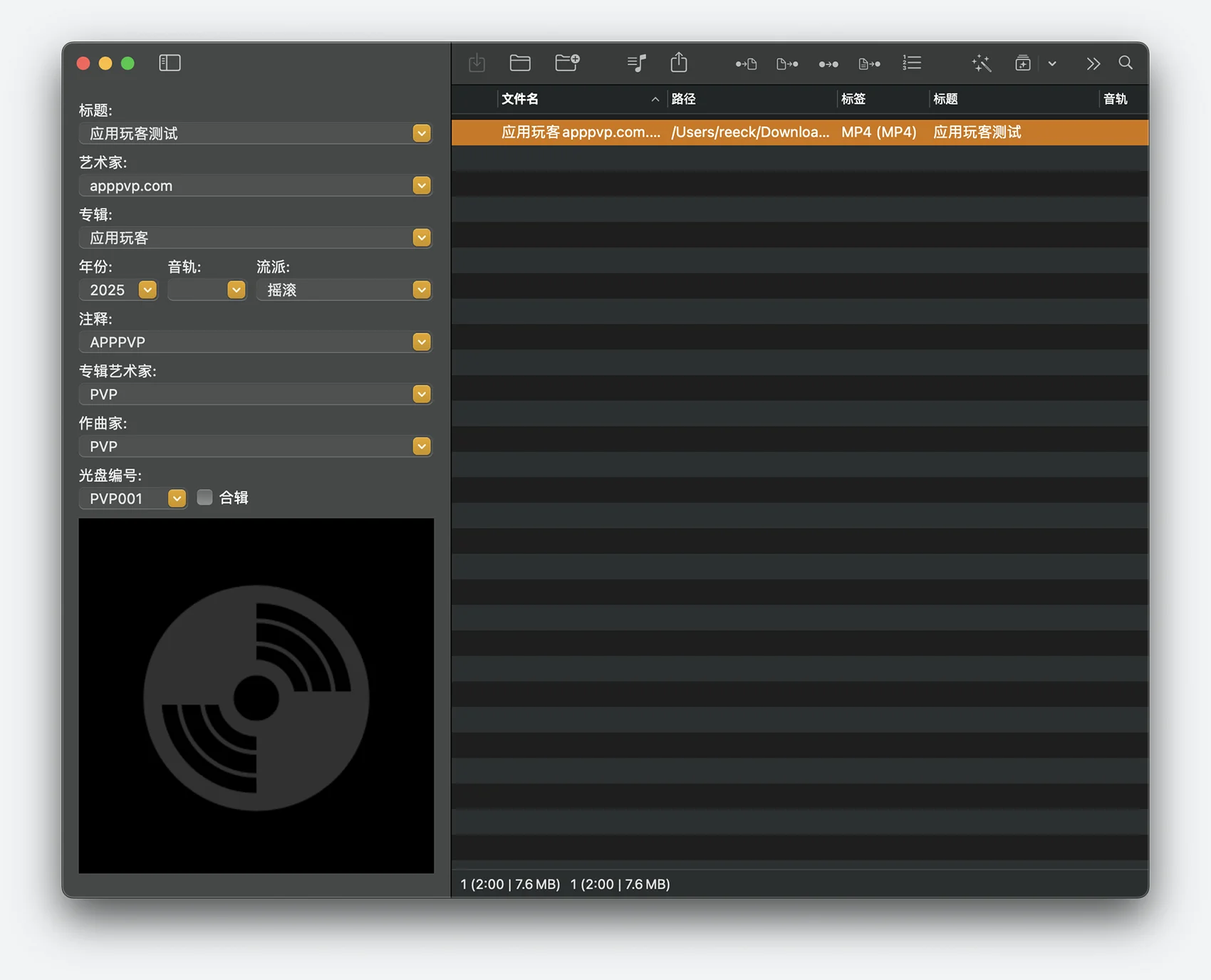The image size is (1211, 980).
Task: Click the folder-with-plus toolbar icon
Action: click(x=568, y=63)
